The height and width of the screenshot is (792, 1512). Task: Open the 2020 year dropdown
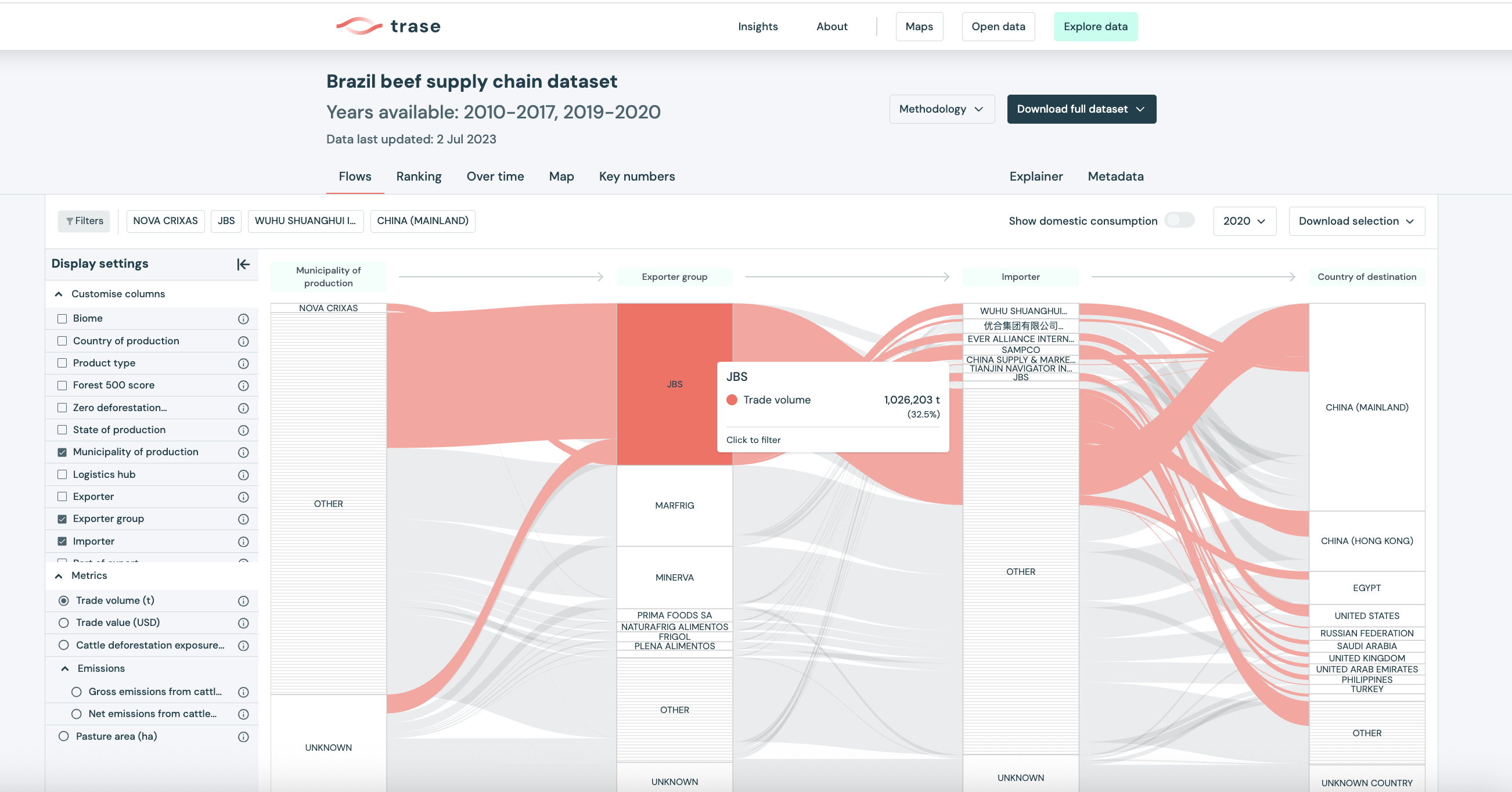(x=1244, y=221)
